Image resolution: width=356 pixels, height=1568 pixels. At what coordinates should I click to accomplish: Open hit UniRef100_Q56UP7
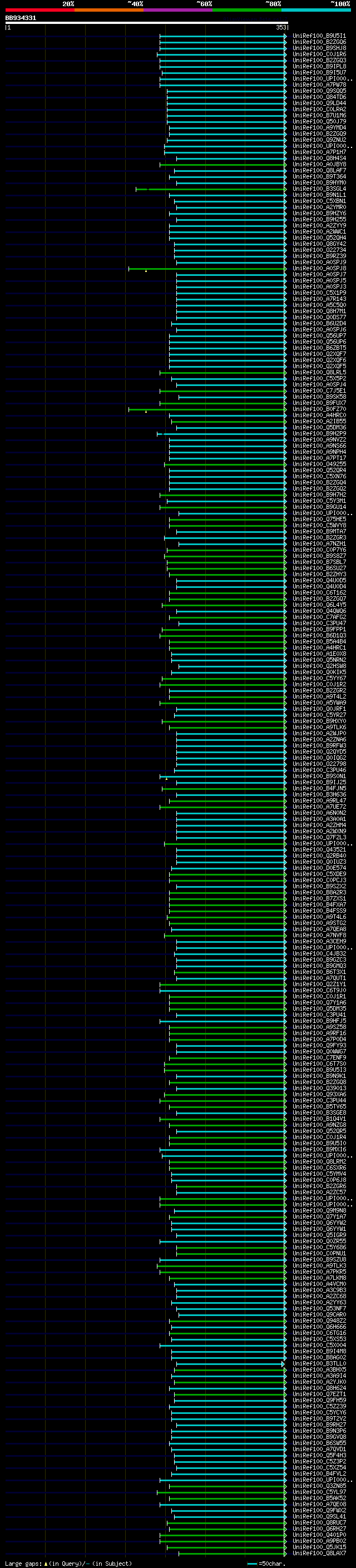click(x=319, y=335)
